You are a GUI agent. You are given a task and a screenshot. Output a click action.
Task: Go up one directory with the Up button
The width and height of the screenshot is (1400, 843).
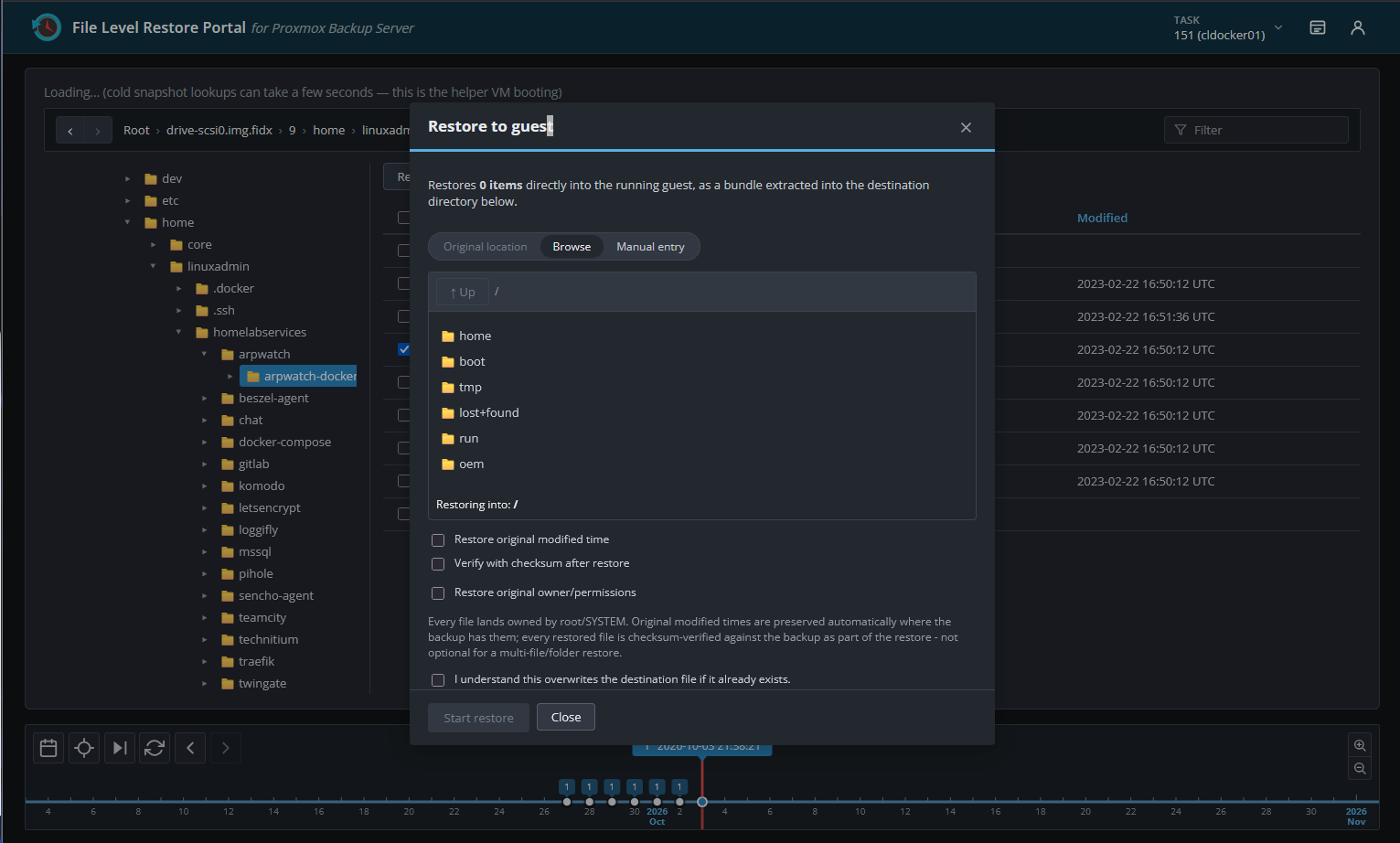coord(463,293)
